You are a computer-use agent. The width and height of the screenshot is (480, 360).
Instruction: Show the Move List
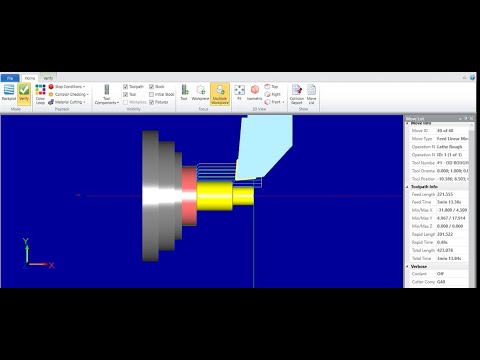[311, 94]
